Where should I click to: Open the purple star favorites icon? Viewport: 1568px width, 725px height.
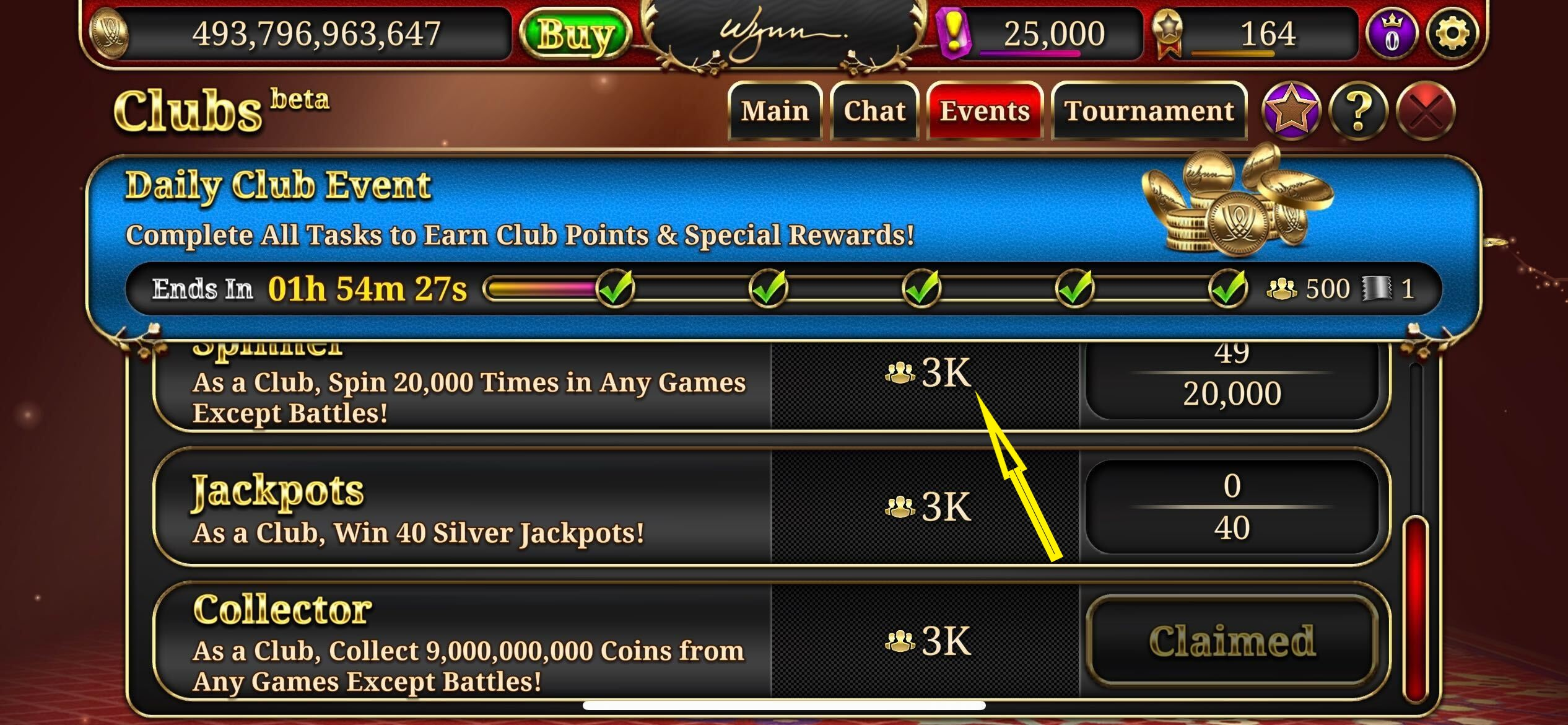click(x=1291, y=111)
